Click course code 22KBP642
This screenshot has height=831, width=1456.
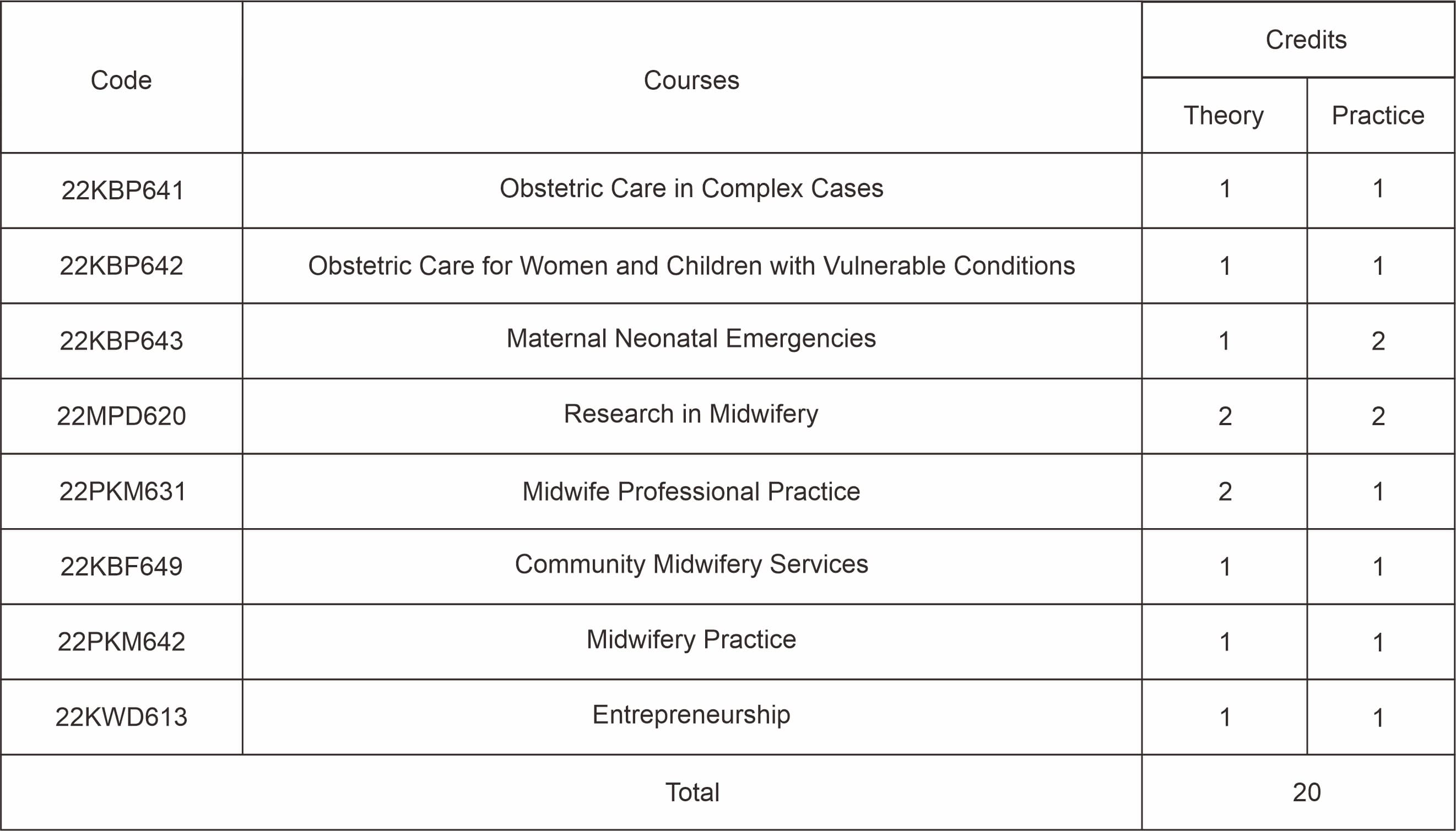[x=121, y=265]
